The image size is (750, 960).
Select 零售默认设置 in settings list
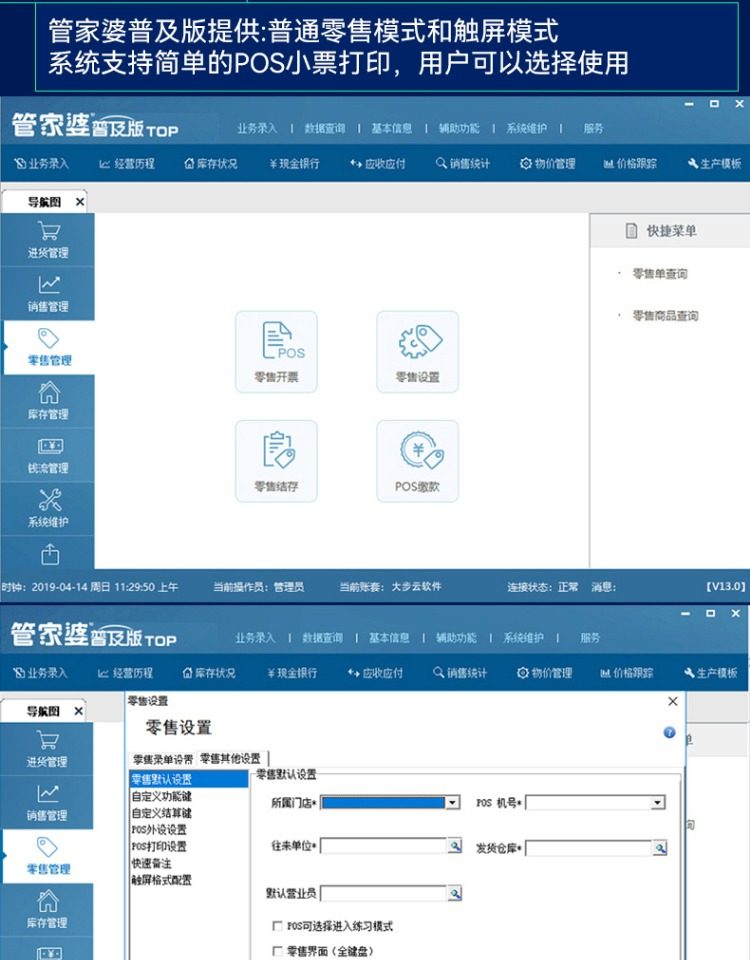[x=189, y=779]
